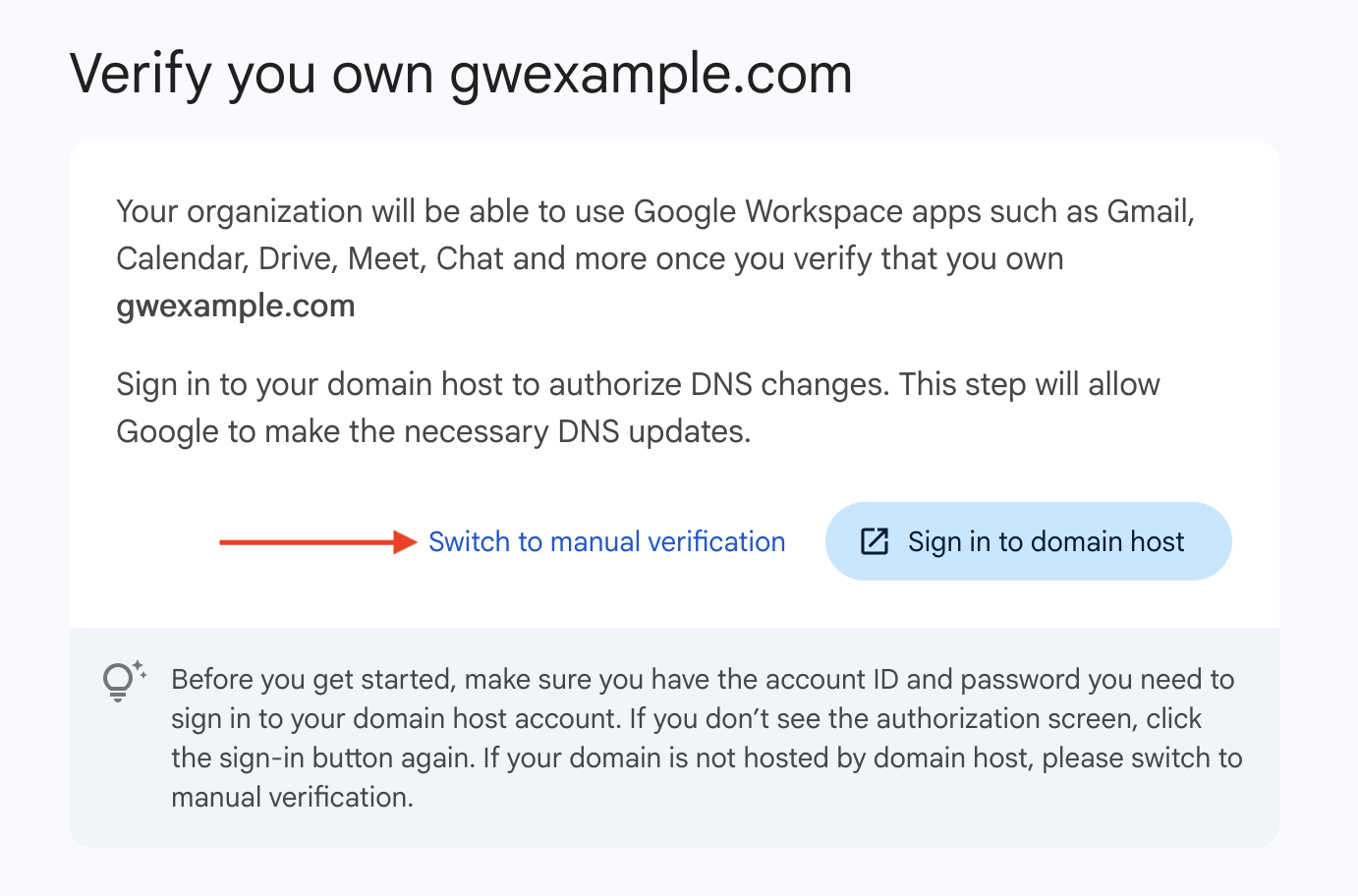Click the final "manual verification." text in the tip
Screen dimensions: 1358x896
pos(292,798)
